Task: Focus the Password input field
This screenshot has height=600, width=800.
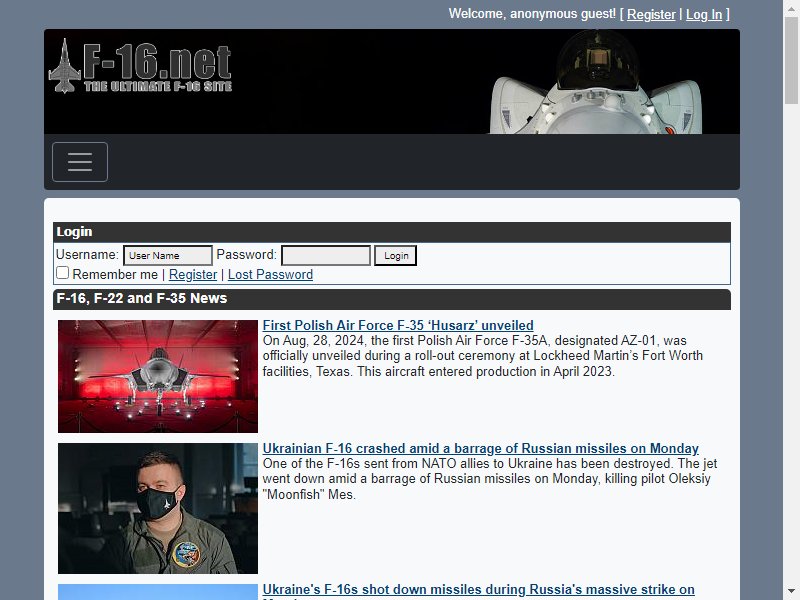Action: (326, 255)
